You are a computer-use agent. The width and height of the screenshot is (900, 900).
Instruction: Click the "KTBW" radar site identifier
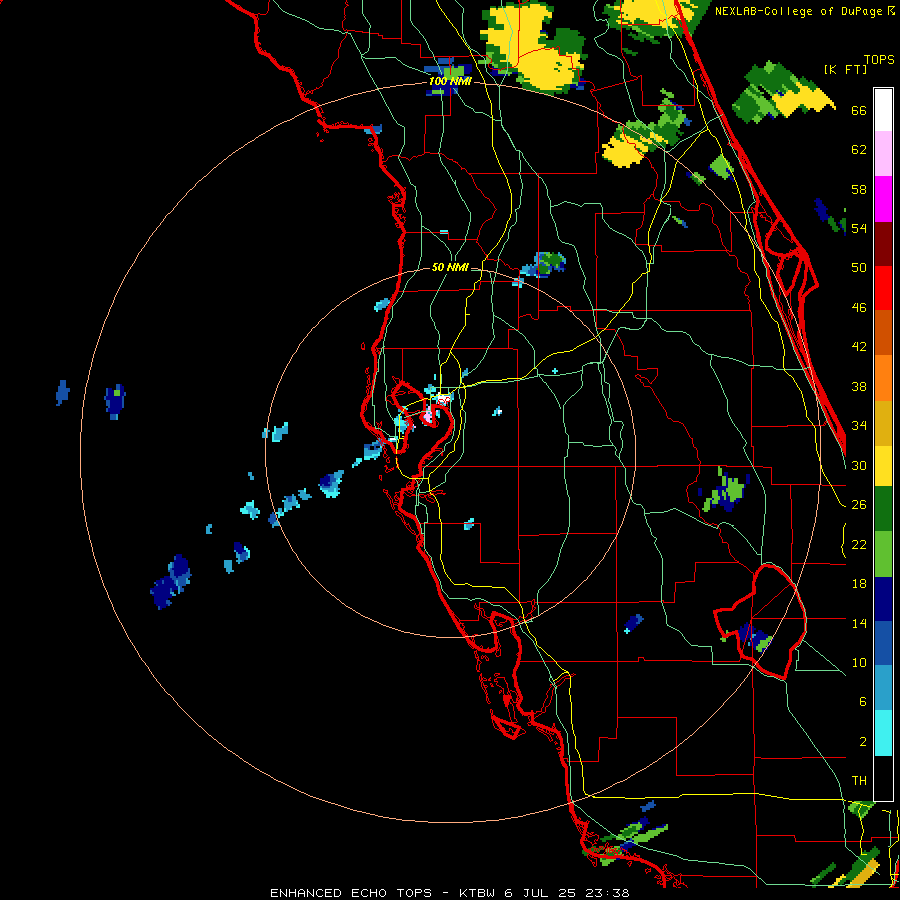479,893
